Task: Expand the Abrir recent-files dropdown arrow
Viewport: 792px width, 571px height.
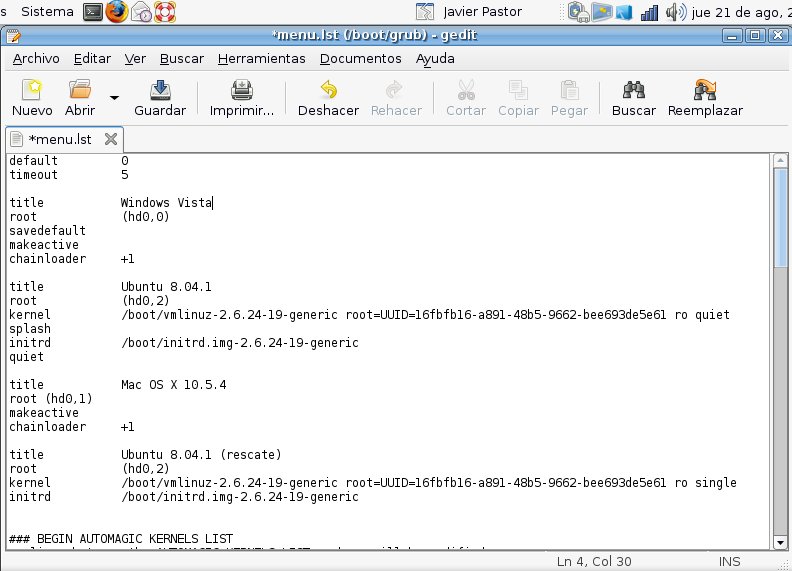Action: click(x=115, y=98)
